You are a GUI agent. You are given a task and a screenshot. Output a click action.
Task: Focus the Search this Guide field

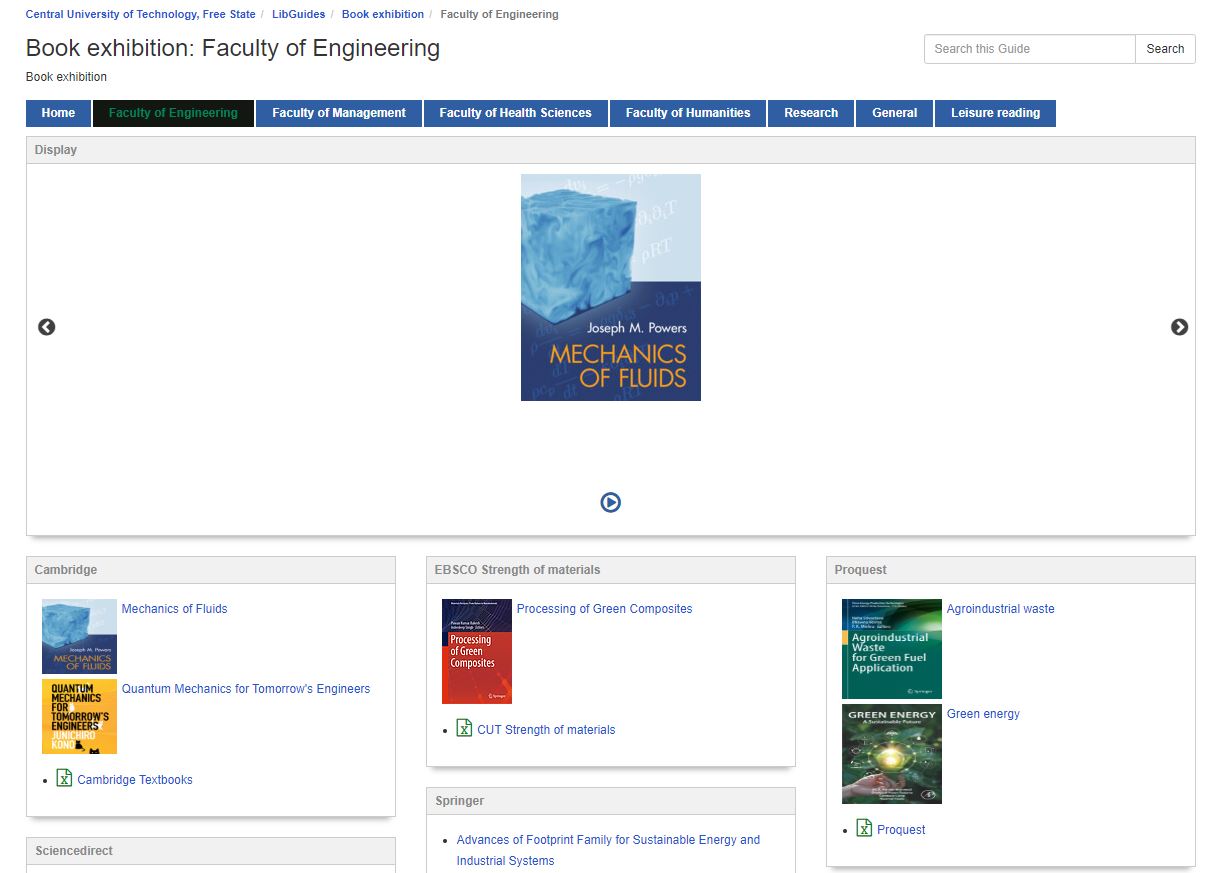pyautogui.click(x=1029, y=49)
